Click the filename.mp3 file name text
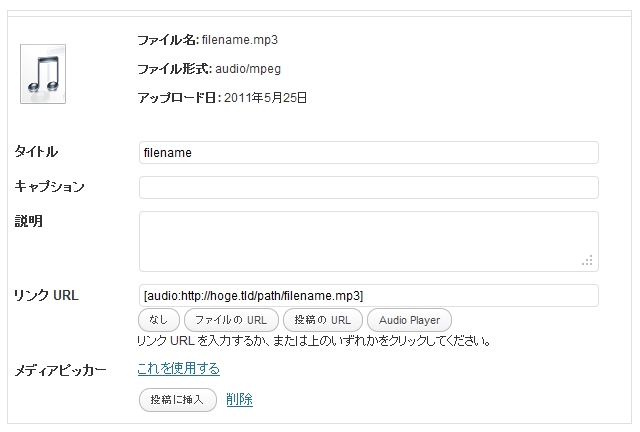Viewport: 640px width, 432px height. click(239, 40)
